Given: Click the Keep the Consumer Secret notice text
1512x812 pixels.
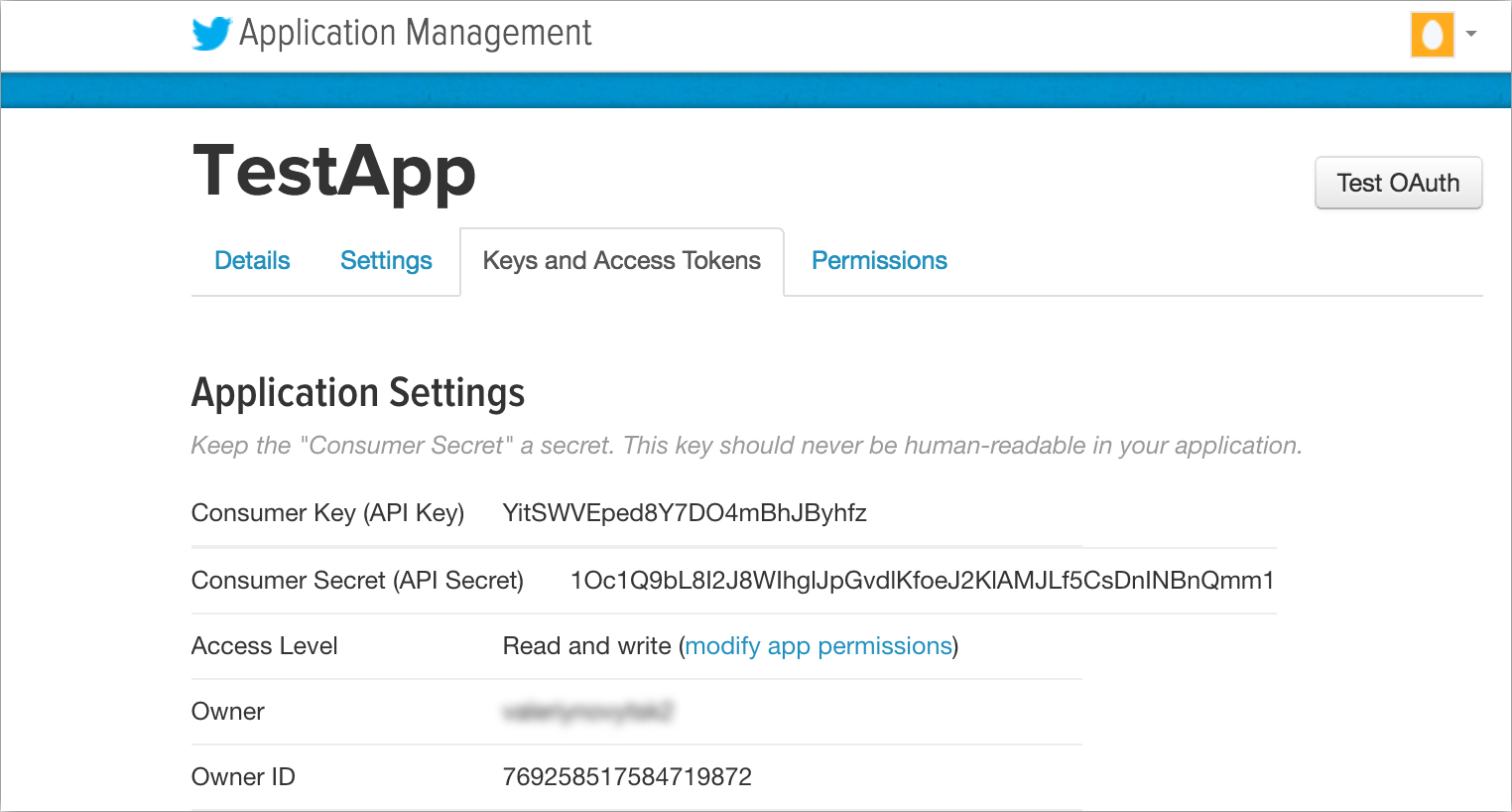Looking at the screenshot, I should pyautogui.click(x=746, y=446).
